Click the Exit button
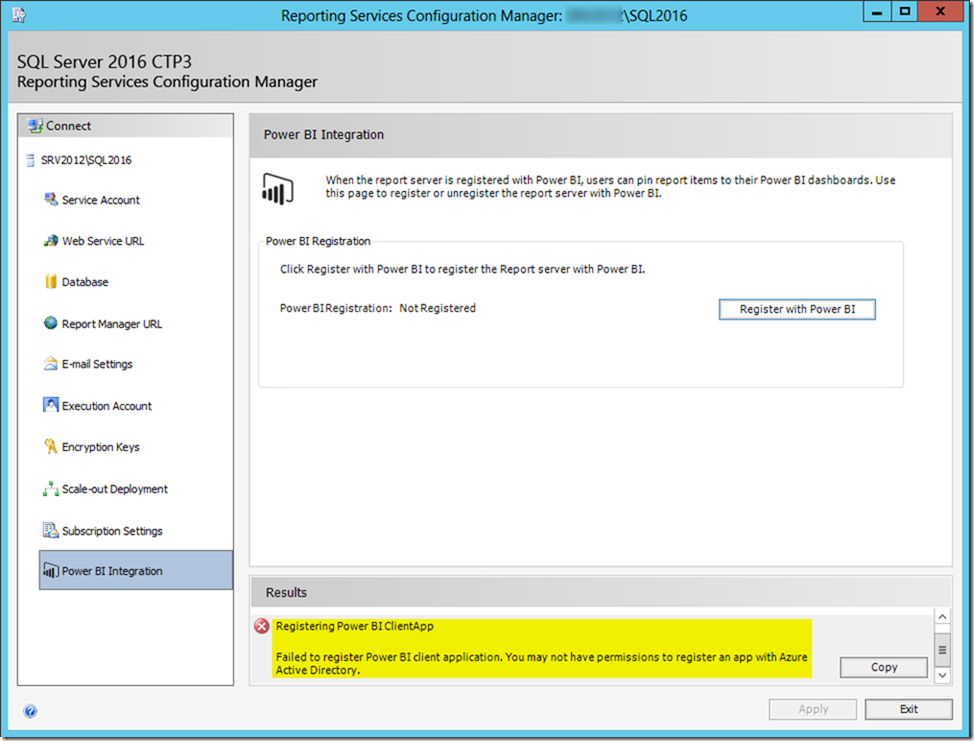The width and height of the screenshot is (974, 741). click(x=908, y=709)
